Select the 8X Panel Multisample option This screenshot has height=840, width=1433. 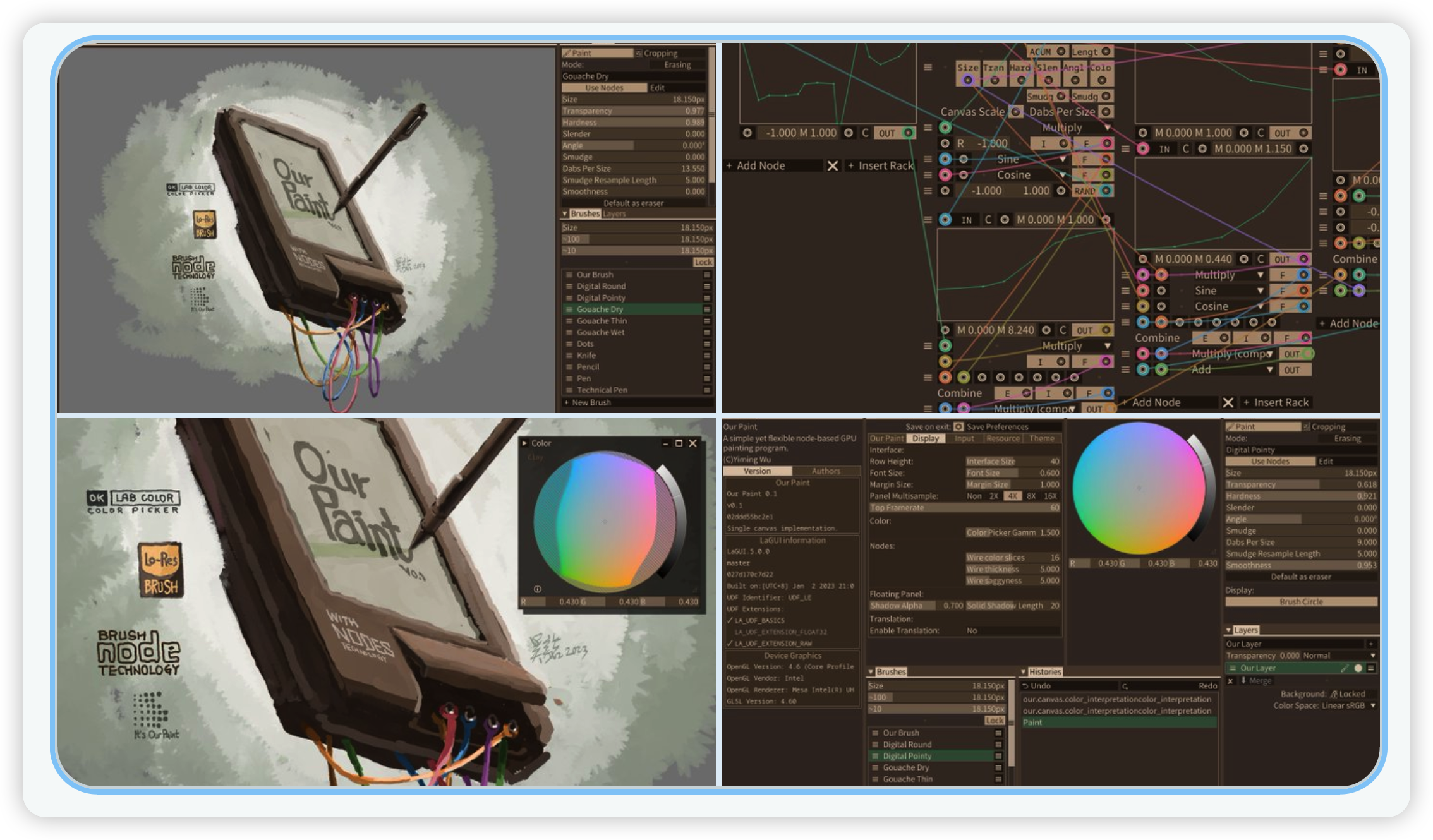[1031, 496]
